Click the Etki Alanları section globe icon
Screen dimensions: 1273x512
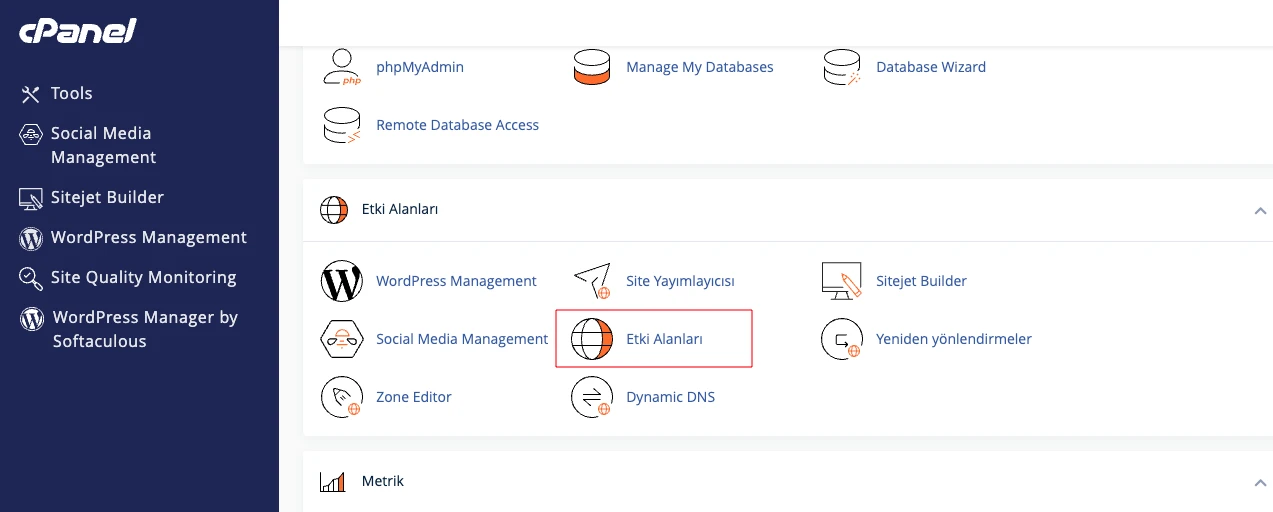click(334, 210)
